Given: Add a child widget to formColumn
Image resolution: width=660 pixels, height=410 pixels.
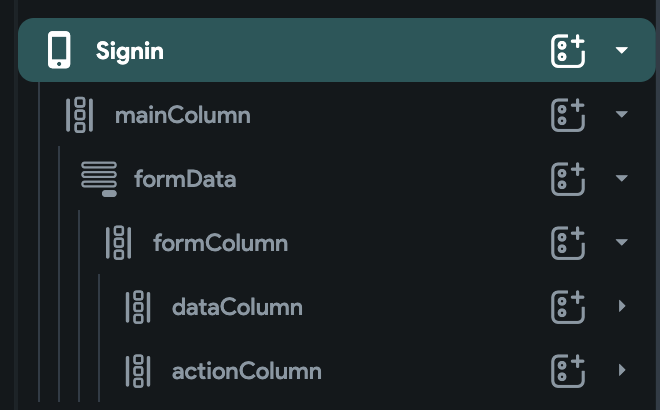Looking at the screenshot, I should (568, 243).
